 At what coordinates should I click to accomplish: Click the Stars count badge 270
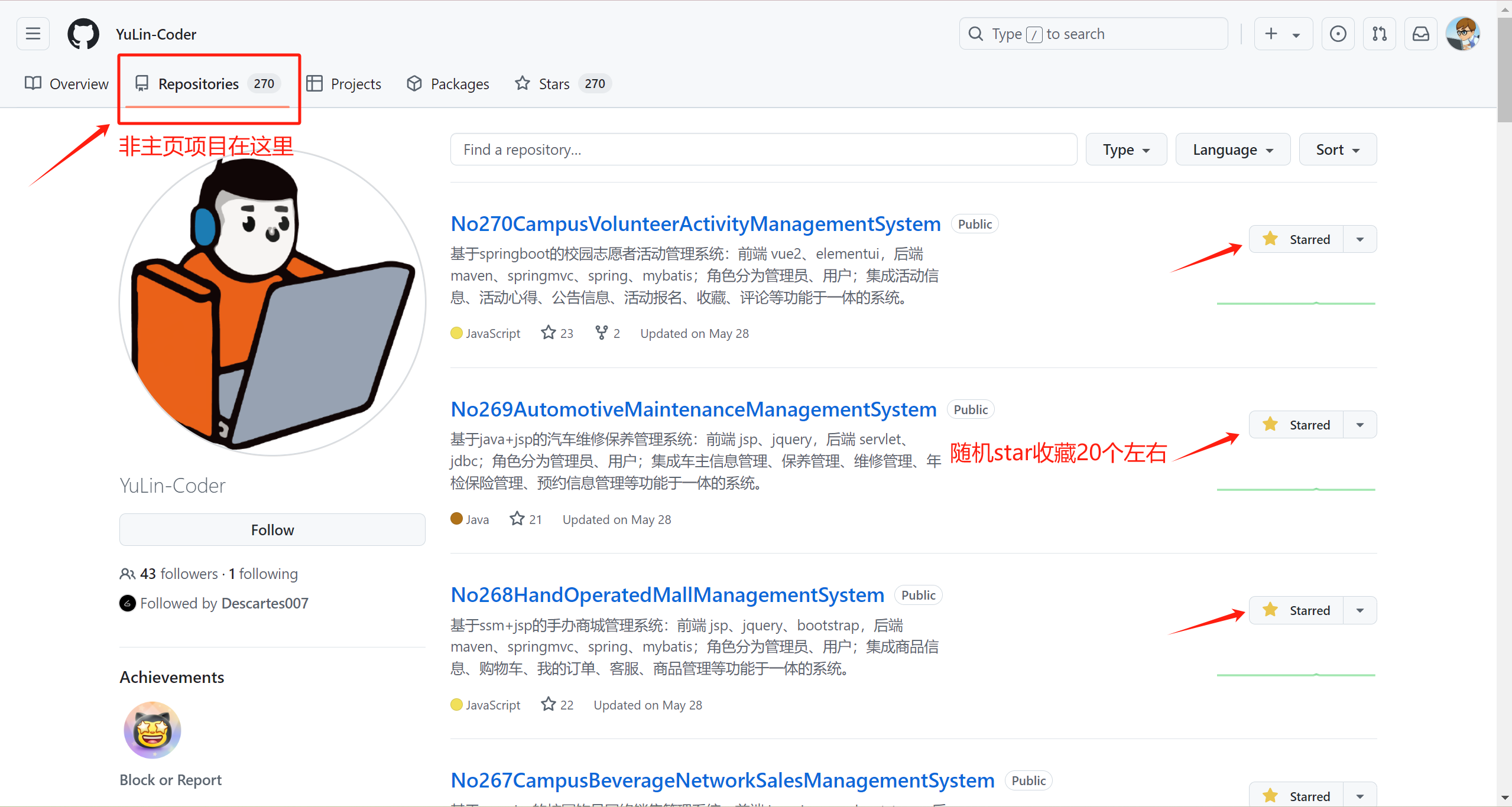tap(595, 84)
